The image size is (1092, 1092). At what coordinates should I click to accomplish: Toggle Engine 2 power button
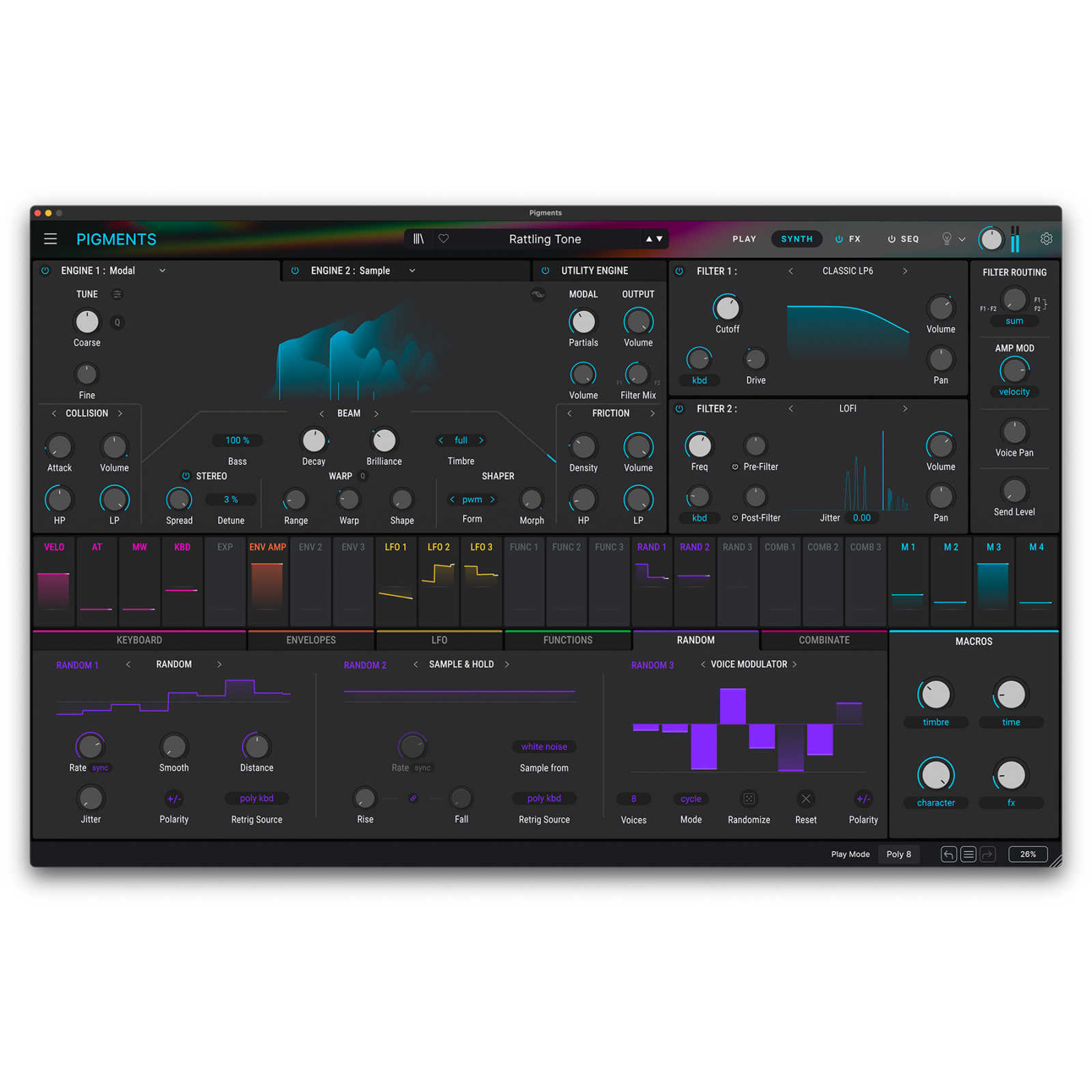pyautogui.click(x=295, y=270)
